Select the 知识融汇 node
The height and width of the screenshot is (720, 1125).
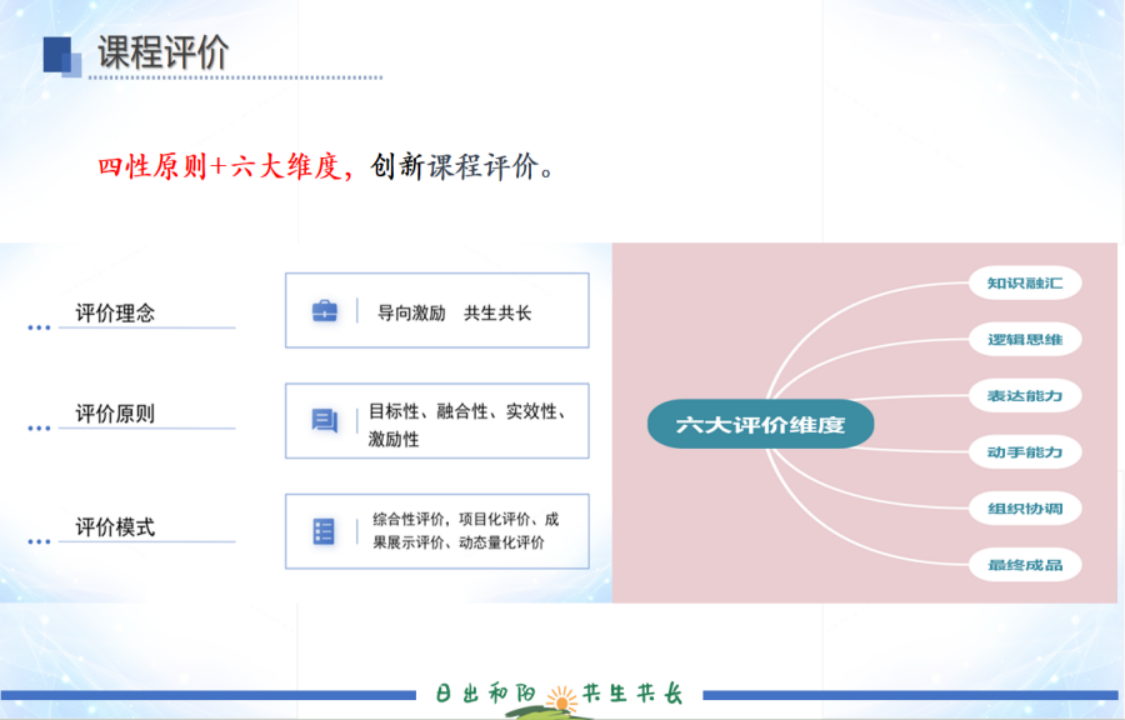pyautogui.click(x=1025, y=283)
